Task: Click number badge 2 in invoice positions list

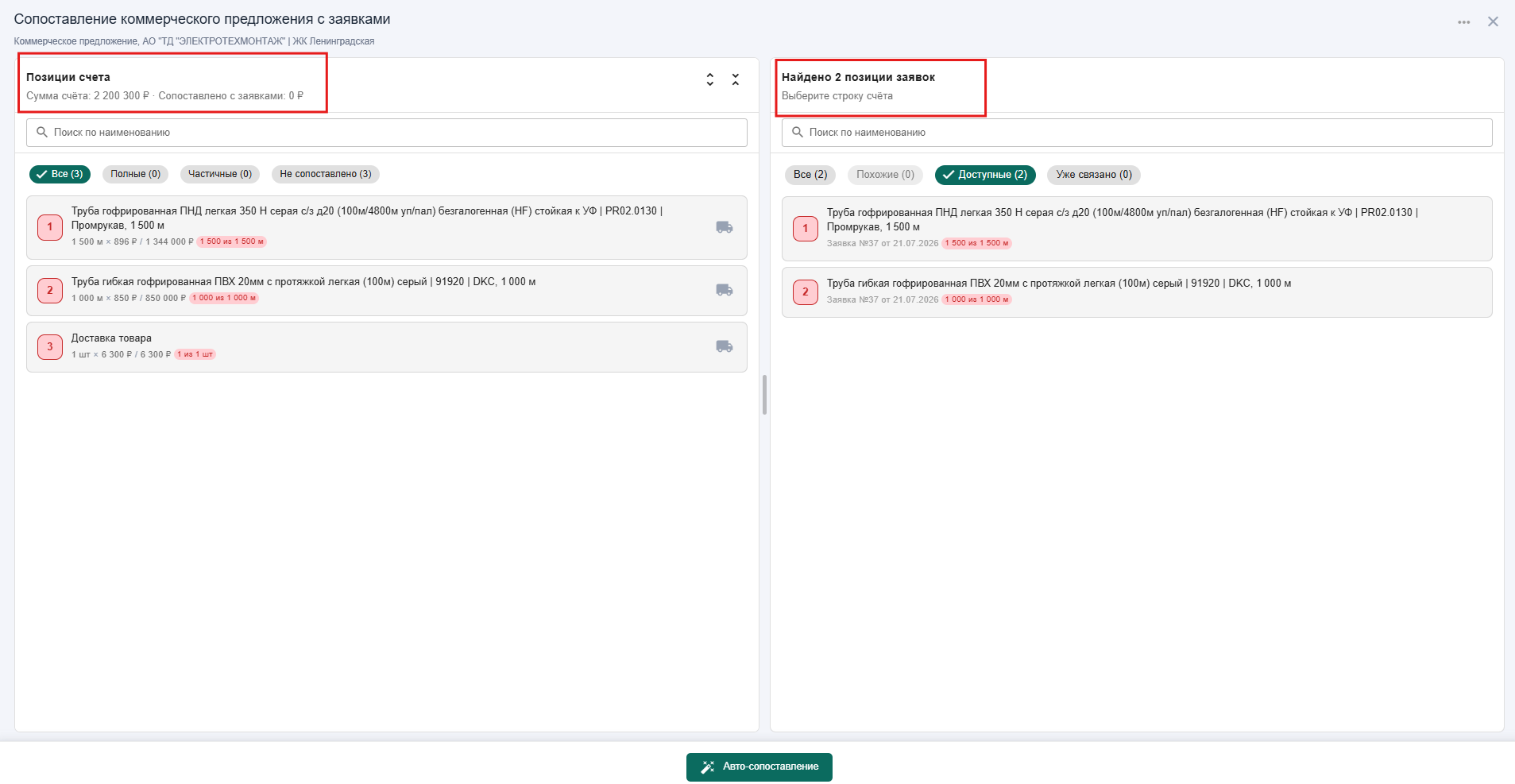Action: pyautogui.click(x=50, y=290)
